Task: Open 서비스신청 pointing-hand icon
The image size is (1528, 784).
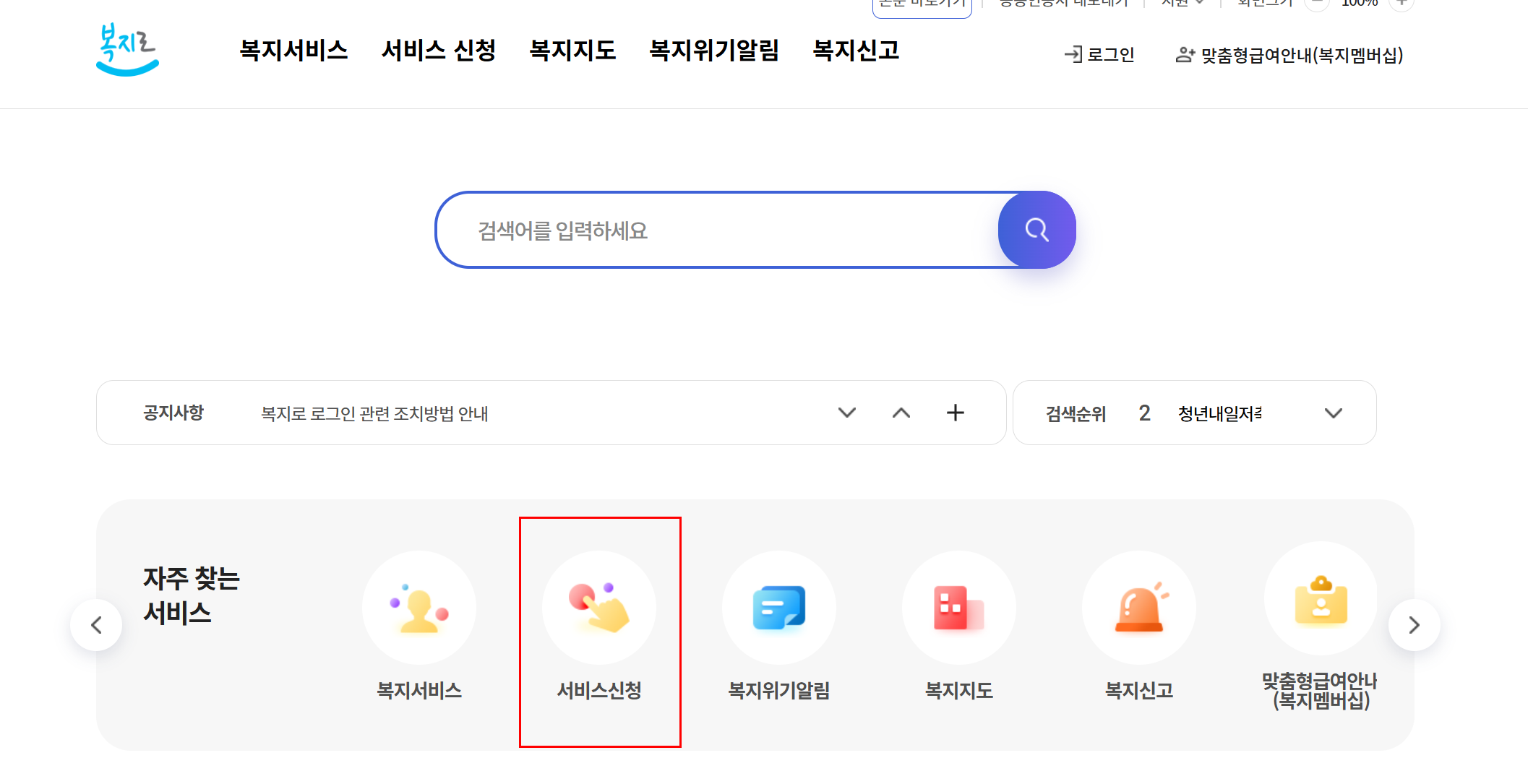Action: [x=599, y=608]
